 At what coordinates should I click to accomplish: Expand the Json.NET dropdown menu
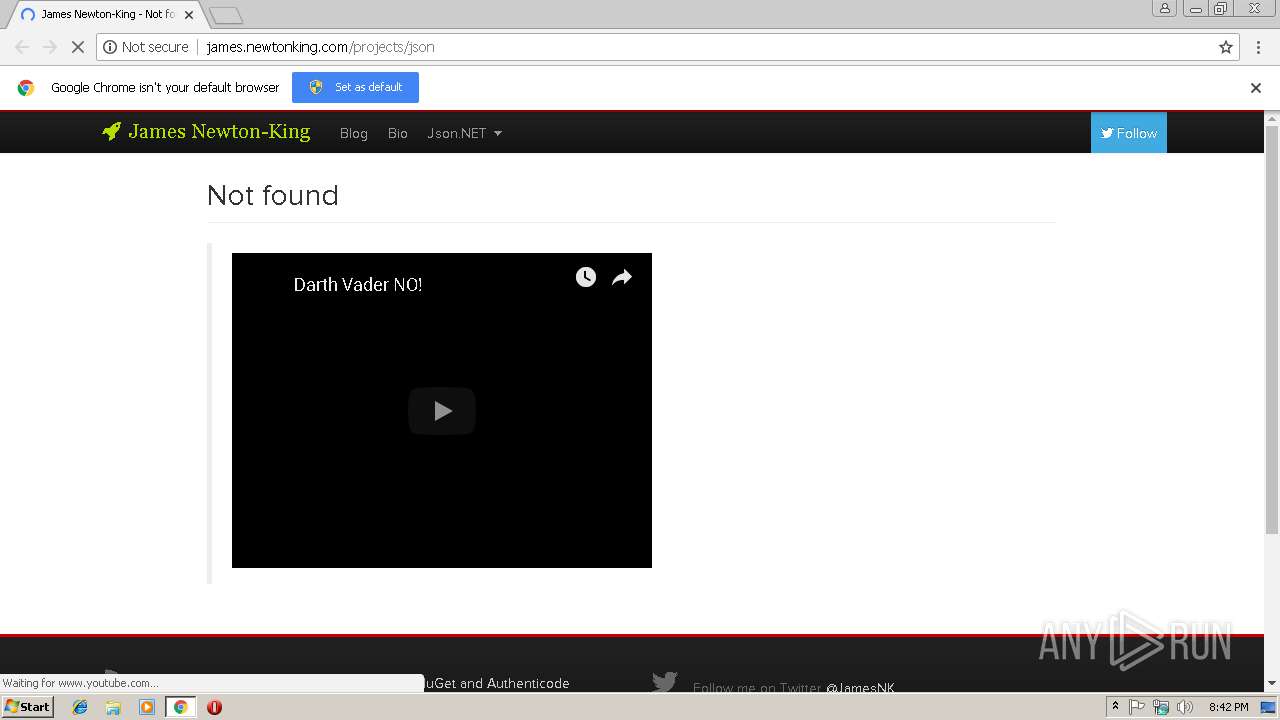(464, 133)
